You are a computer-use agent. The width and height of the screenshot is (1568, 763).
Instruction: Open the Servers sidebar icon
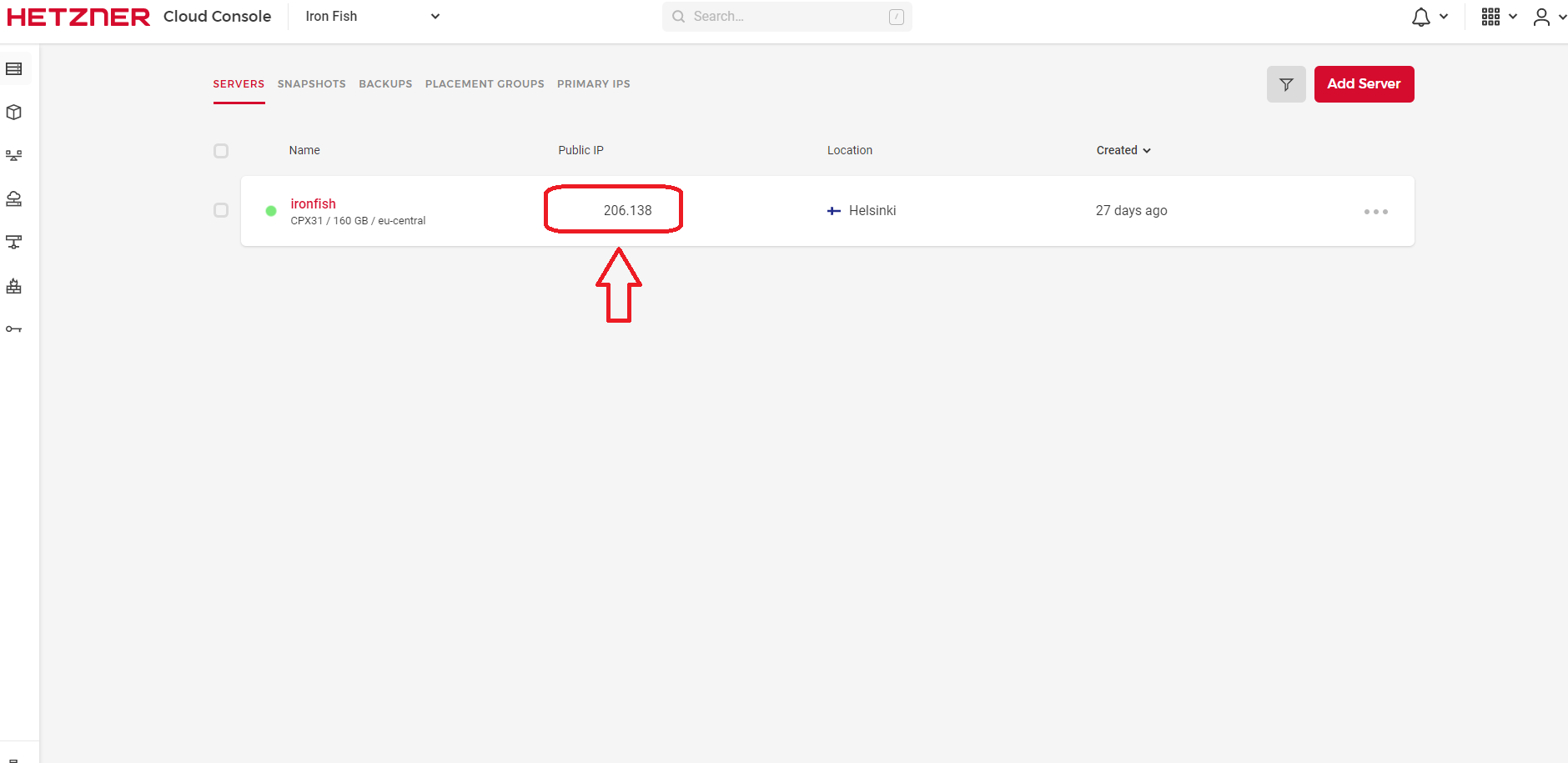14,69
